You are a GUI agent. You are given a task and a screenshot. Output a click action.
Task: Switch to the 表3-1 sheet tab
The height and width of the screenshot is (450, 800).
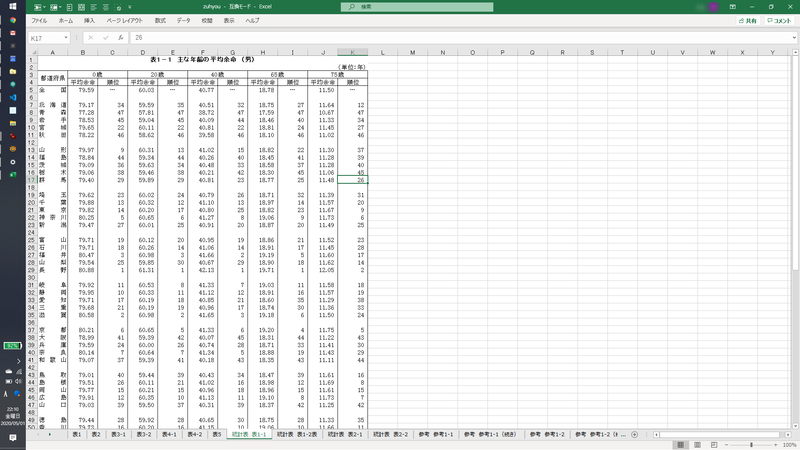118,435
